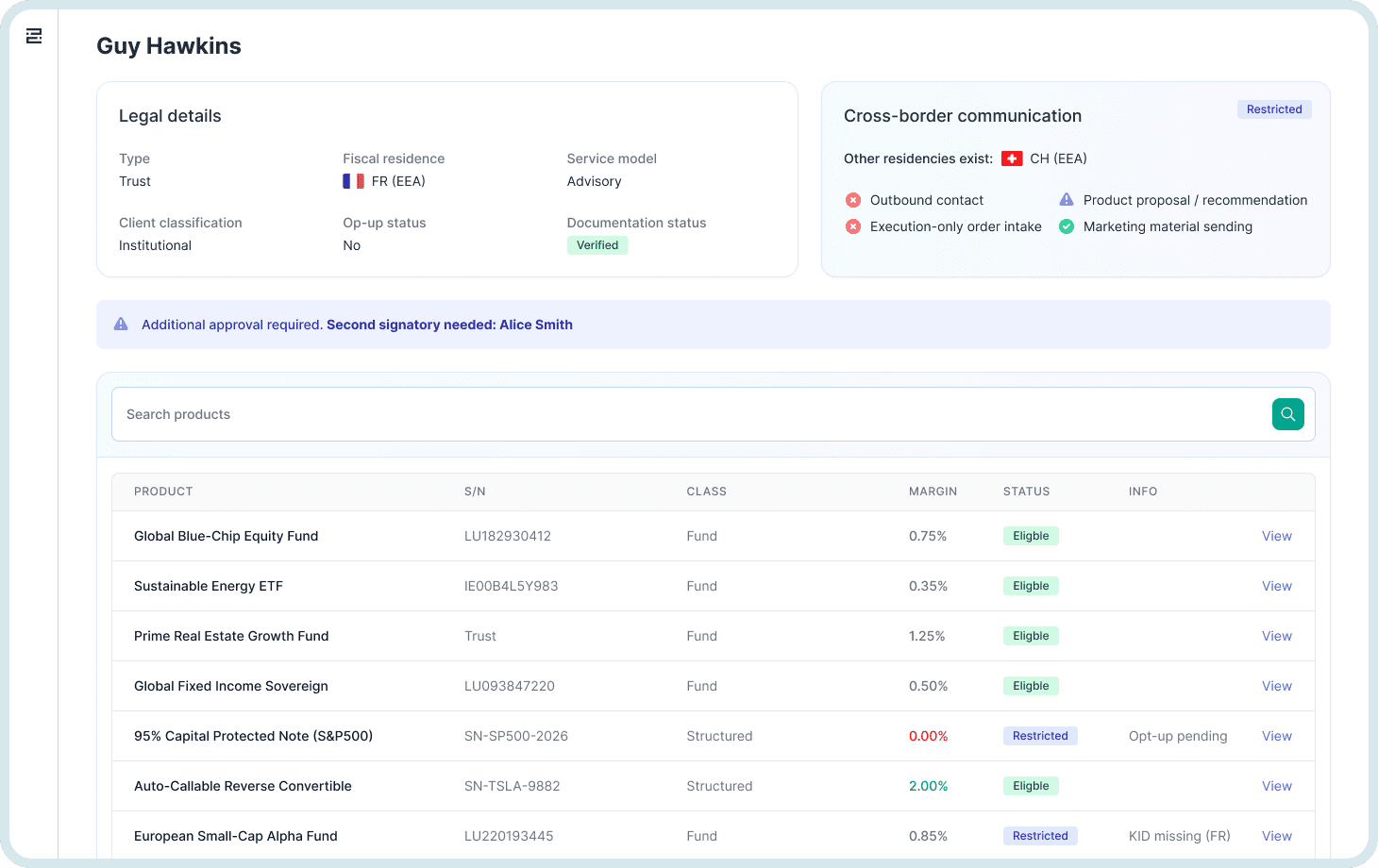Click the MARGIN column header

(x=933, y=492)
